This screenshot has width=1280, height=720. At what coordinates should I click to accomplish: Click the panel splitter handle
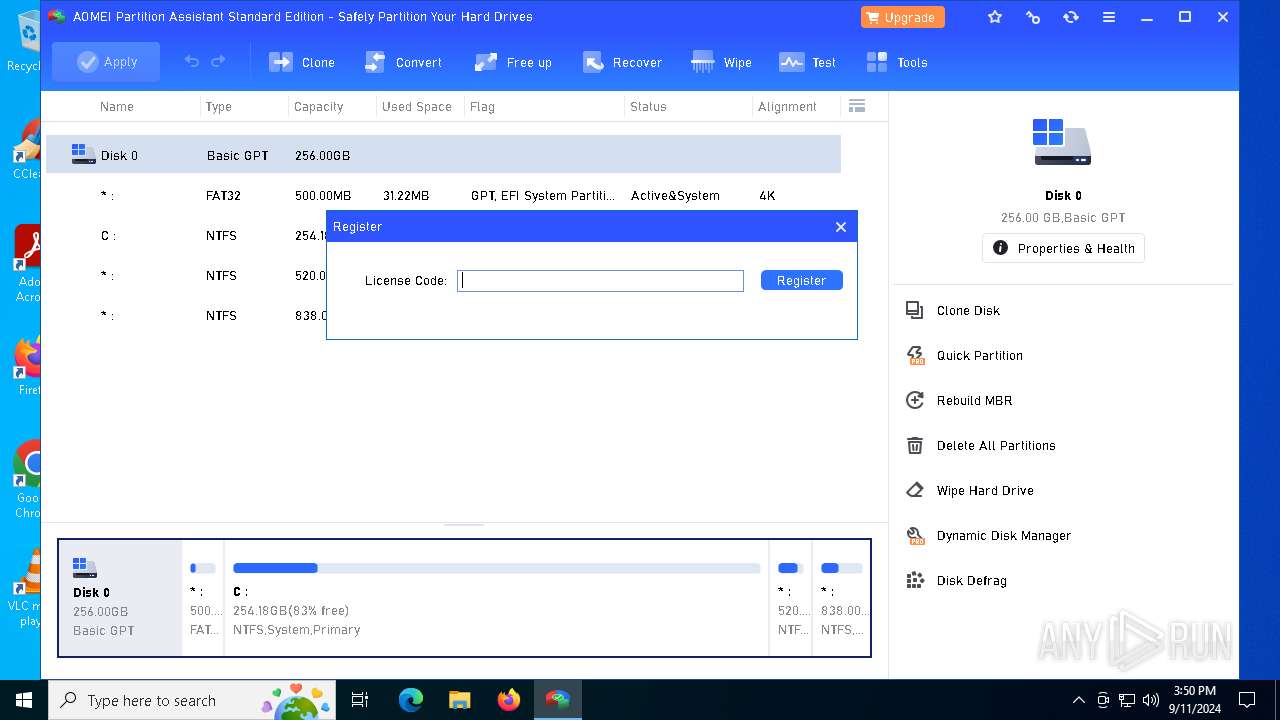464,523
